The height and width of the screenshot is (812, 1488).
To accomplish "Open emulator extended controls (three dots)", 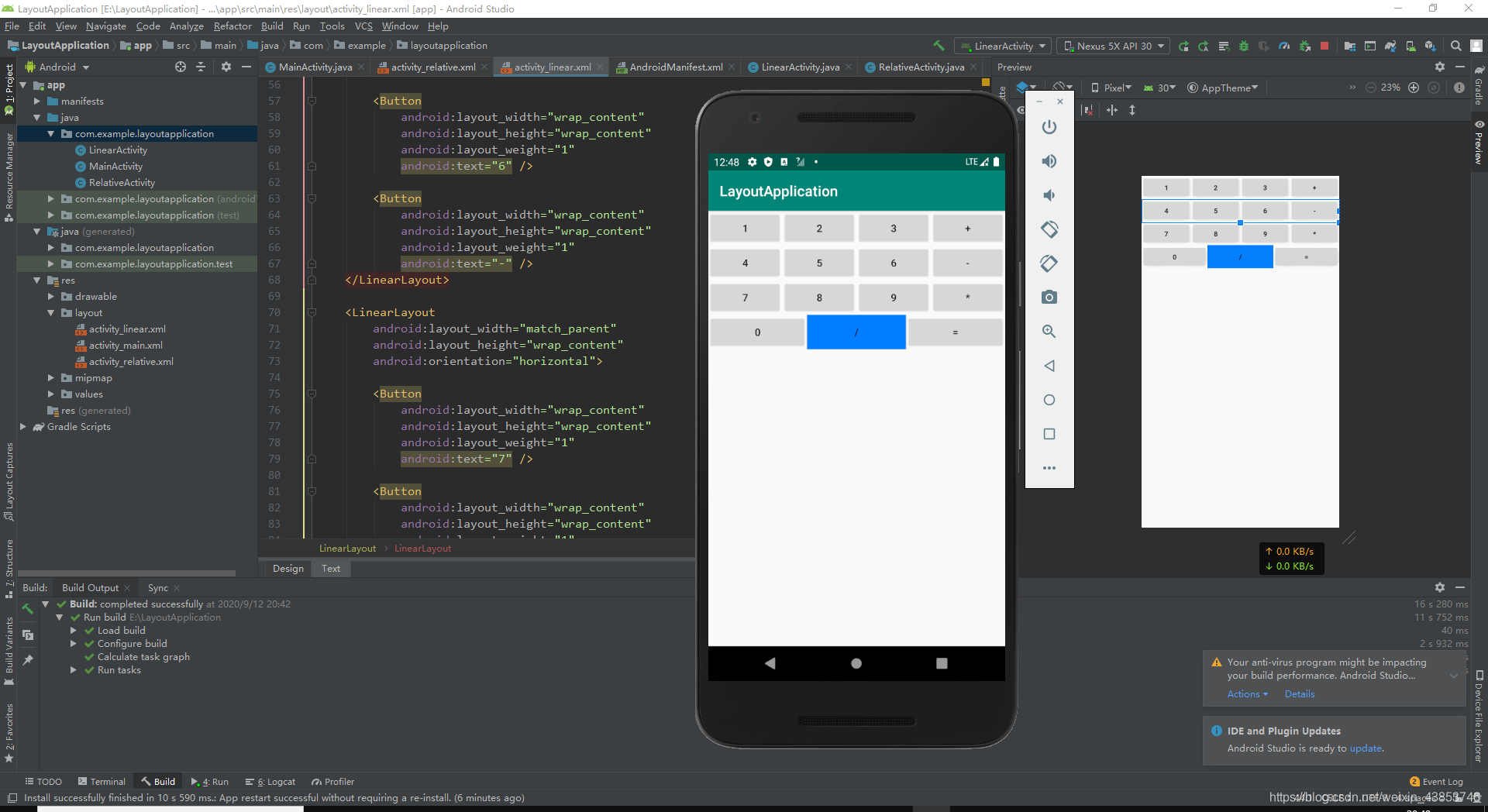I will tap(1049, 468).
